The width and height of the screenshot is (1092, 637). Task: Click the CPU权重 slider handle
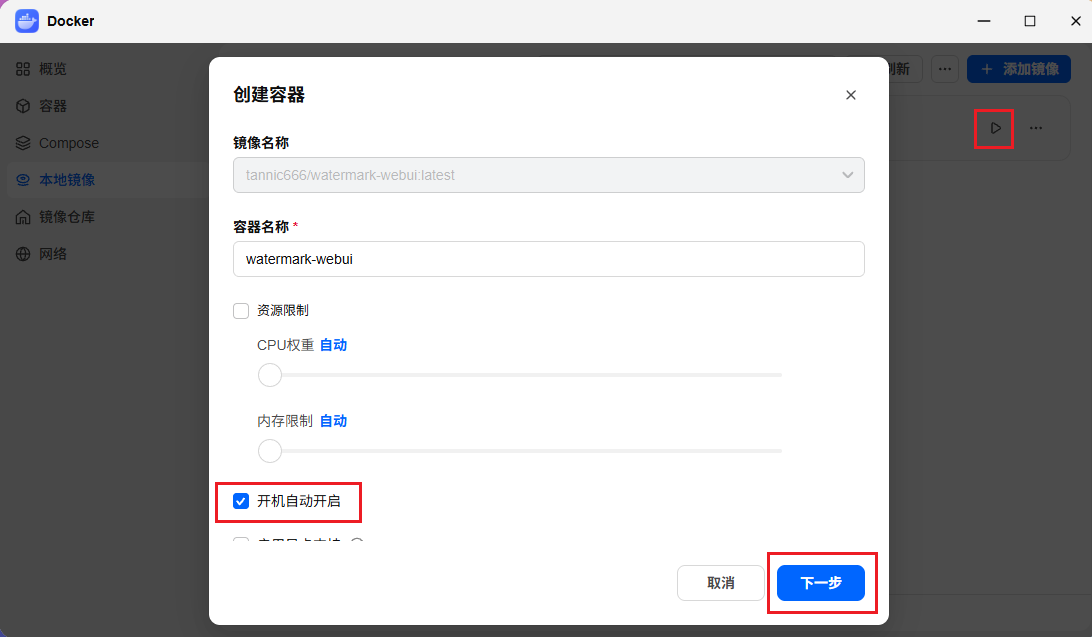[x=270, y=375]
